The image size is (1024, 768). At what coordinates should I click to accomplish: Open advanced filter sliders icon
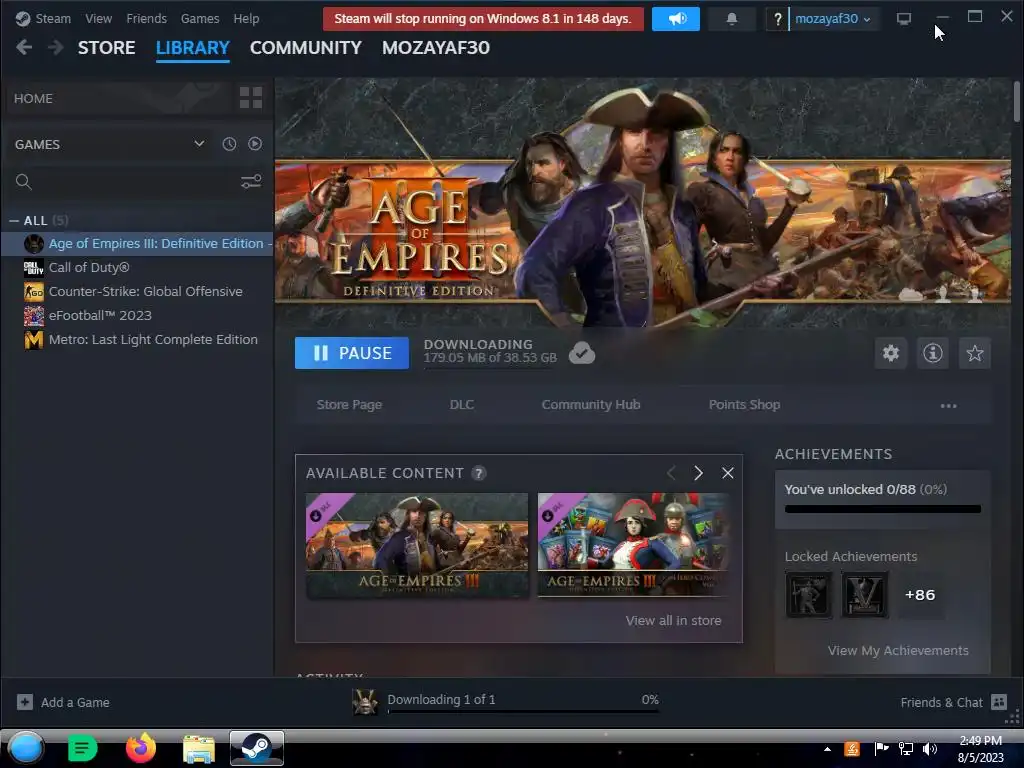[251, 182]
